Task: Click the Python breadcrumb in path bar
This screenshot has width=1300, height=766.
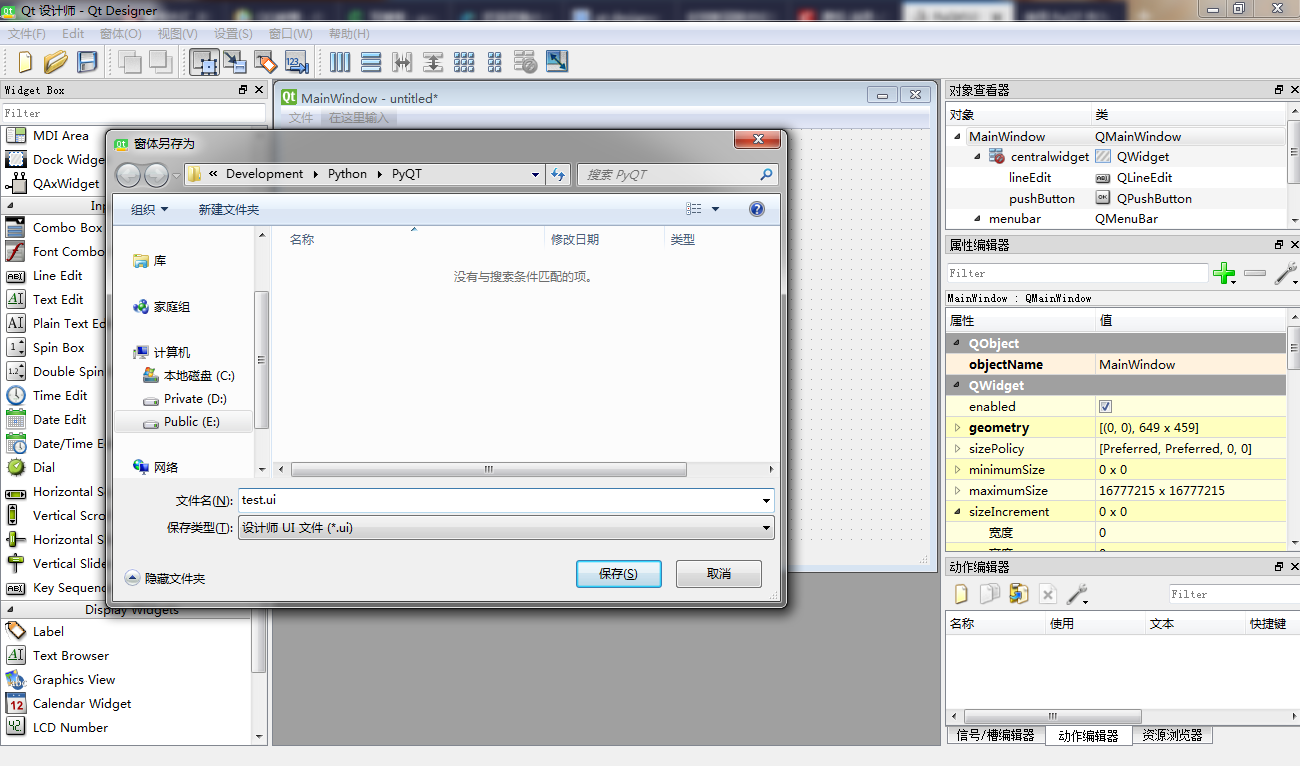Action: 347,174
